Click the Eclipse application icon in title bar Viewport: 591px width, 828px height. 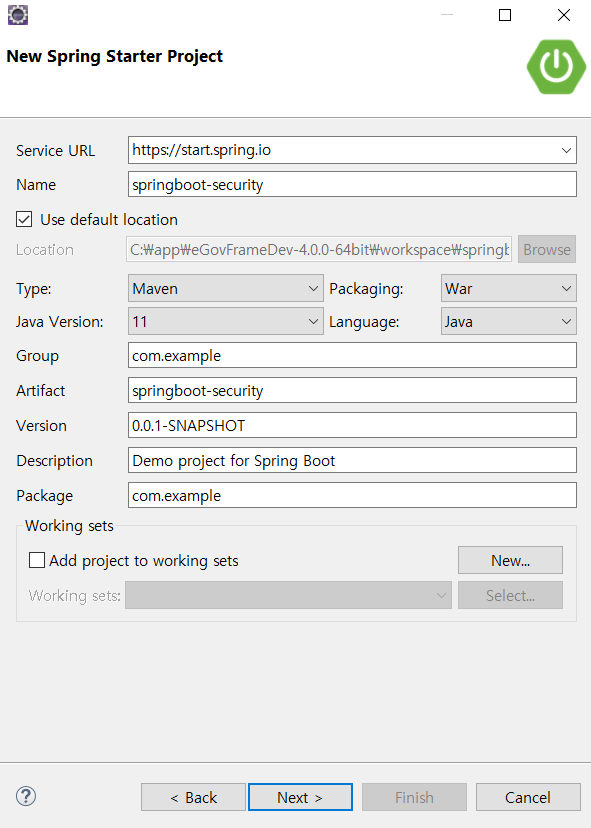(x=18, y=15)
